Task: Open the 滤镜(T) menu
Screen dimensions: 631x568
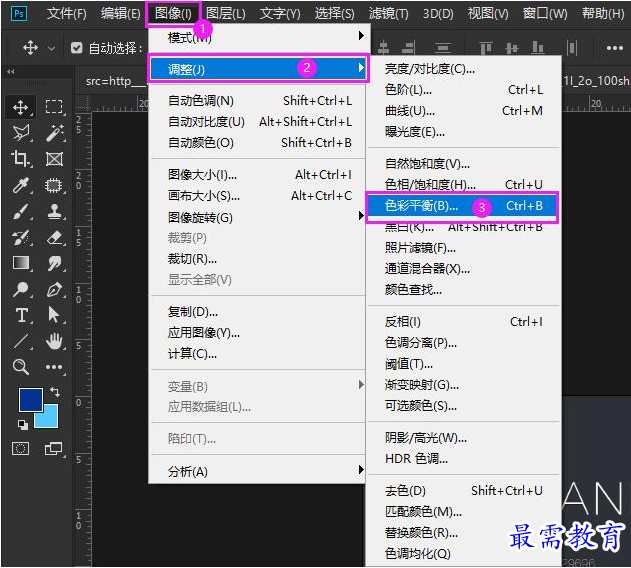Action: point(388,14)
